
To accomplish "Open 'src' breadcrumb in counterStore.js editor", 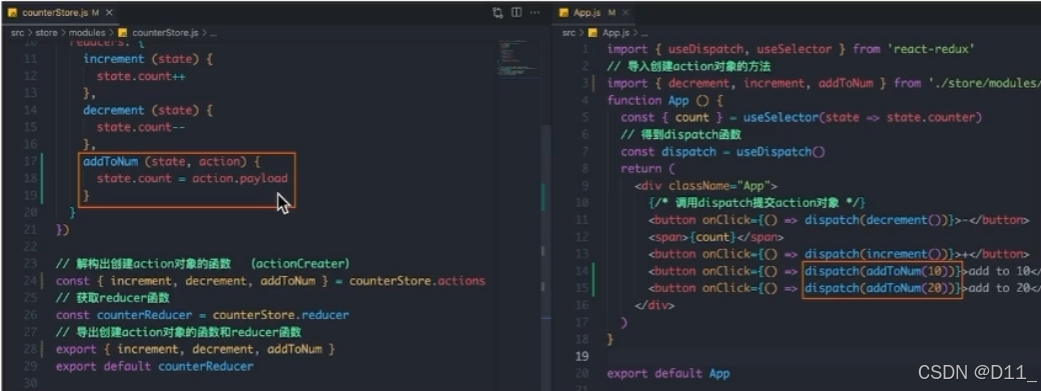I will 17,32.
